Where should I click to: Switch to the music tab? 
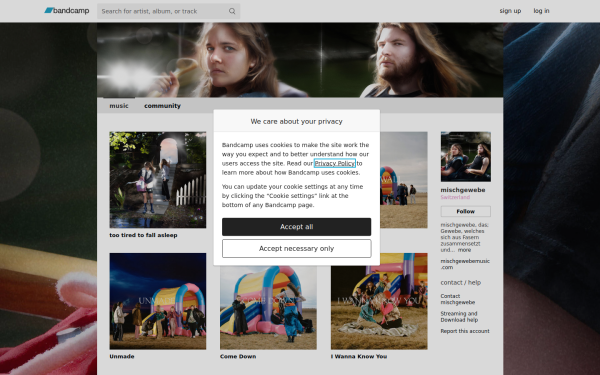[119, 106]
